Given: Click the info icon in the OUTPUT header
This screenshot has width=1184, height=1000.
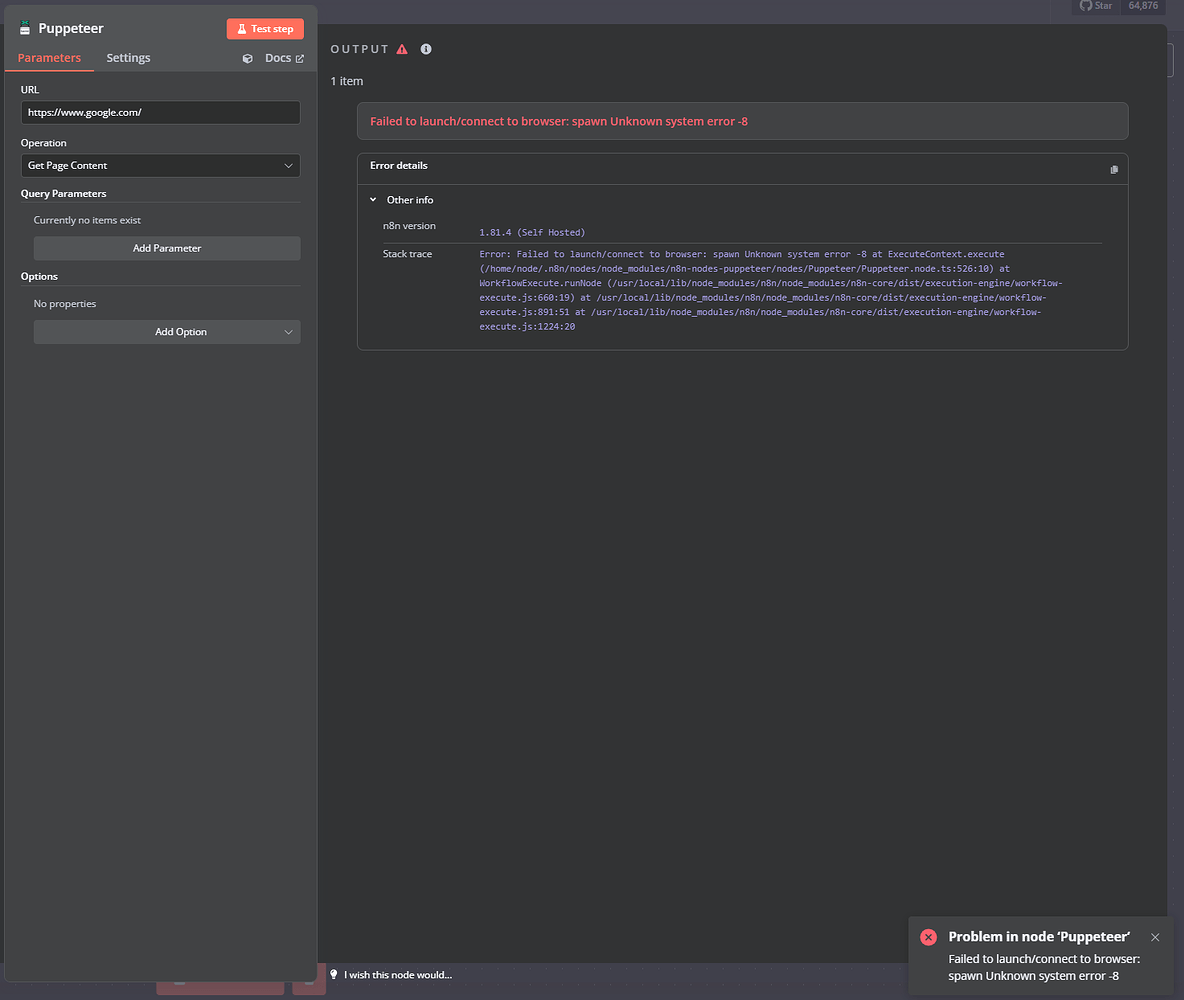Looking at the screenshot, I should [x=426, y=48].
